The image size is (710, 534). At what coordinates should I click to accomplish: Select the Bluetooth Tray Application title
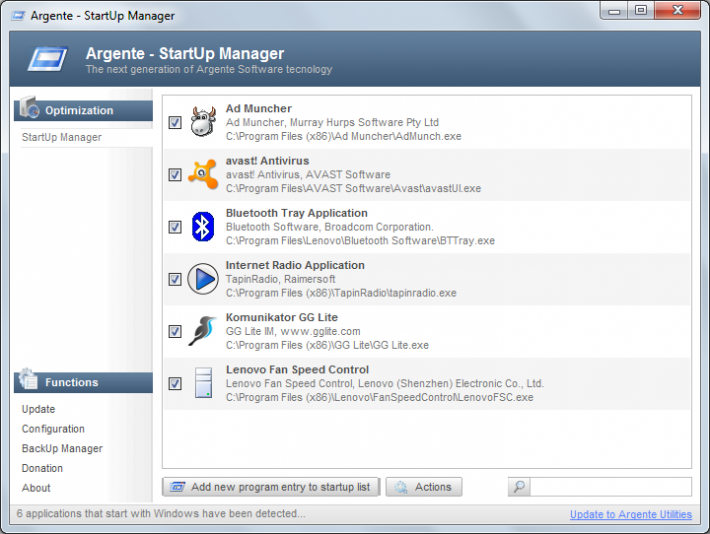point(297,213)
